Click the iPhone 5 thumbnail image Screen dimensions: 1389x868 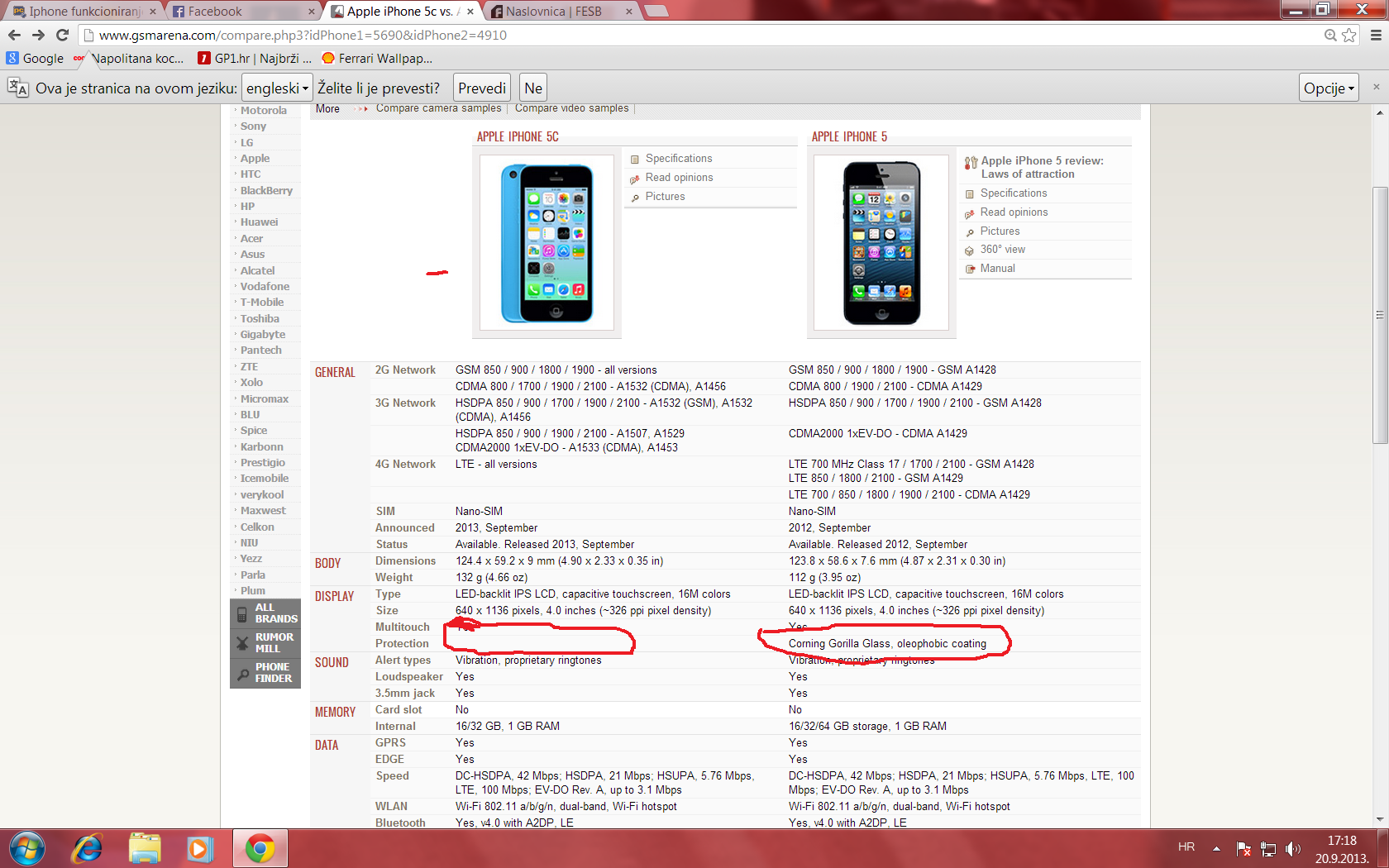(x=881, y=242)
